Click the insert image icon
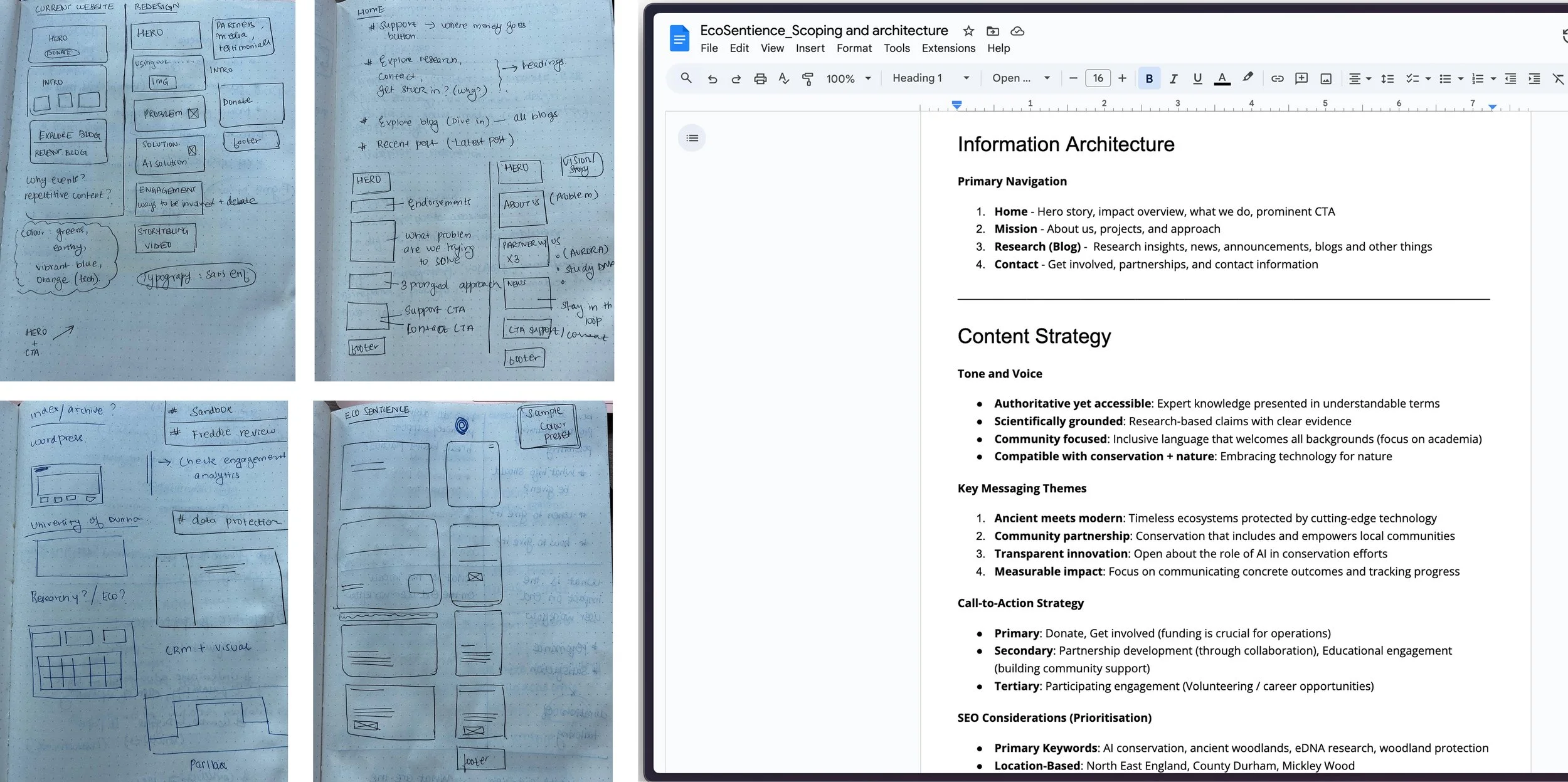The height and width of the screenshot is (782, 1568). point(1326,78)
